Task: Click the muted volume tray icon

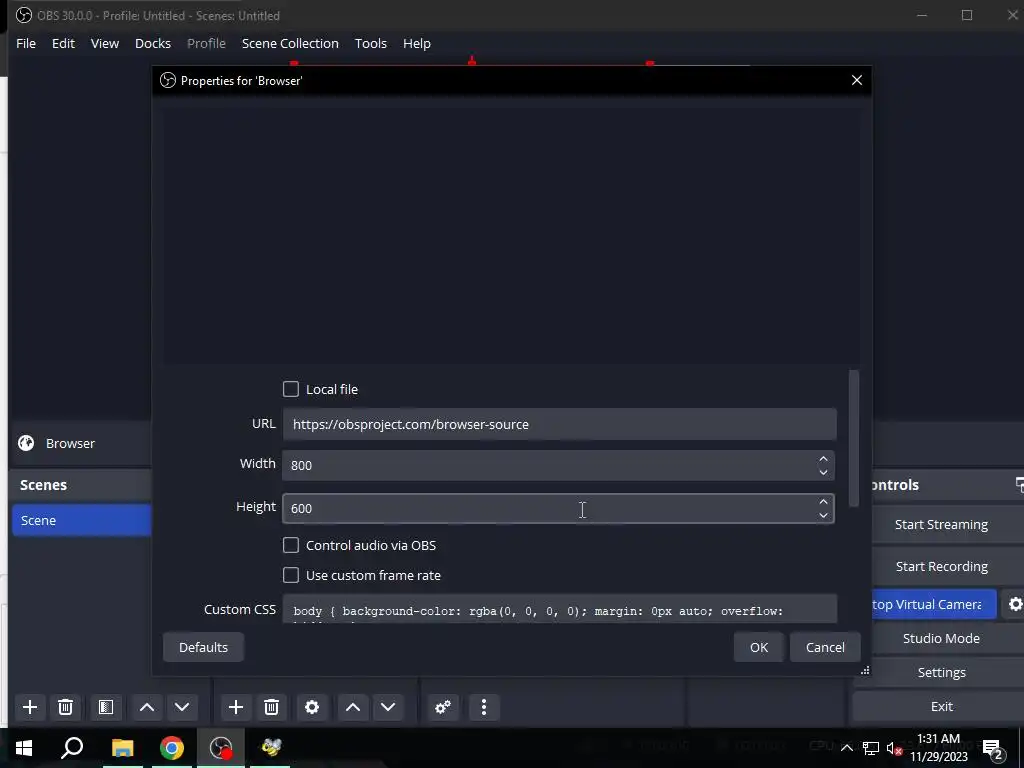Action: tap(895, 748)
